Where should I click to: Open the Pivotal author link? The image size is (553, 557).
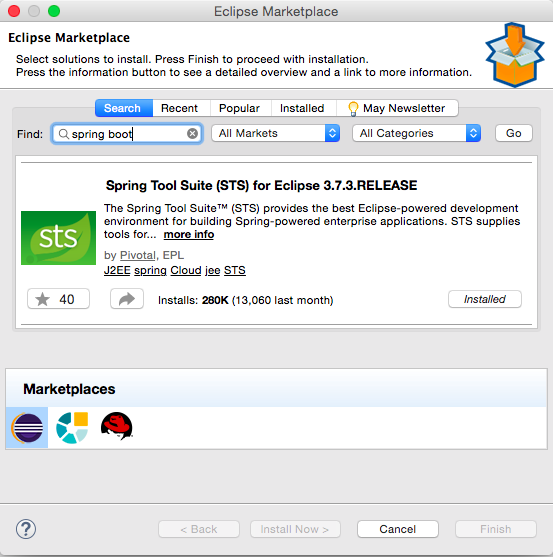tap(138, 255)
